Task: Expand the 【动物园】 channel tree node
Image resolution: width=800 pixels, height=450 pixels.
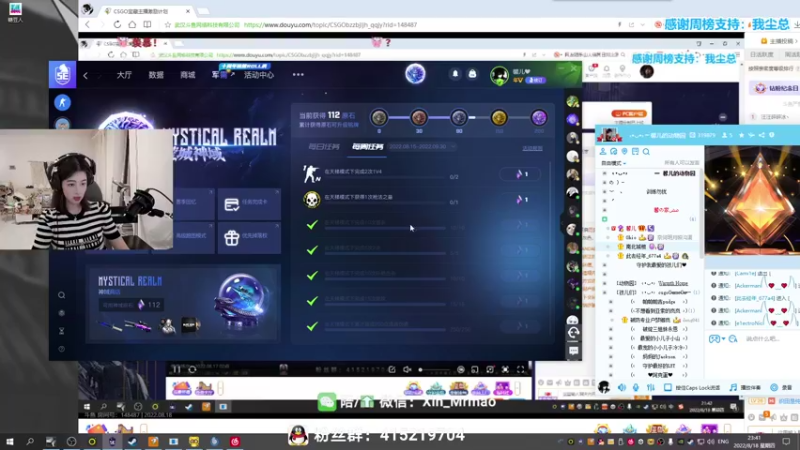Action: (605, 283)
